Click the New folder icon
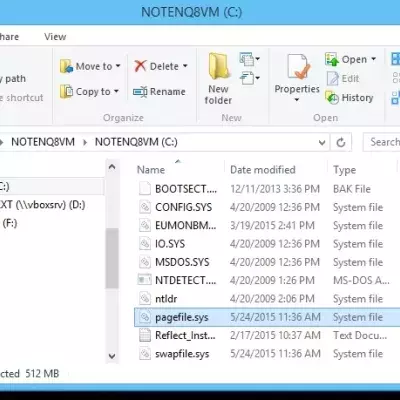The height and width of the screenshot is (400, 400). pos(218,67)
